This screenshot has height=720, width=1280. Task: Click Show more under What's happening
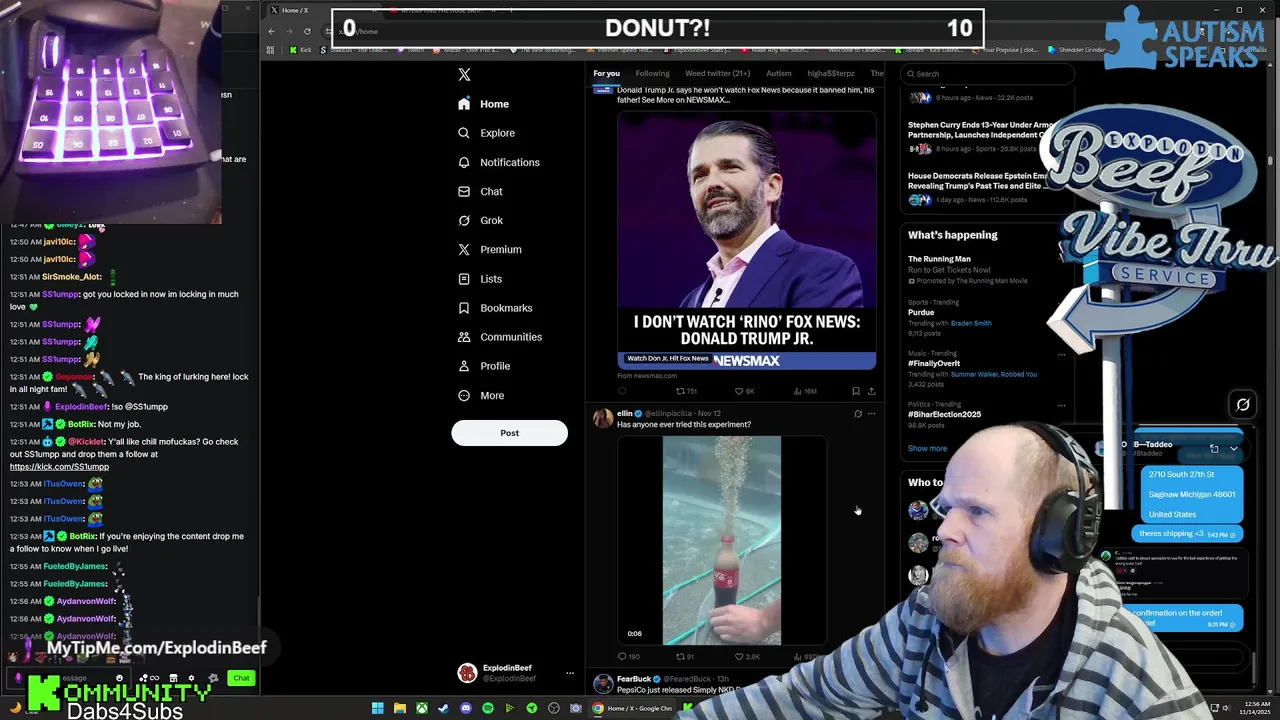coord(927,448)
